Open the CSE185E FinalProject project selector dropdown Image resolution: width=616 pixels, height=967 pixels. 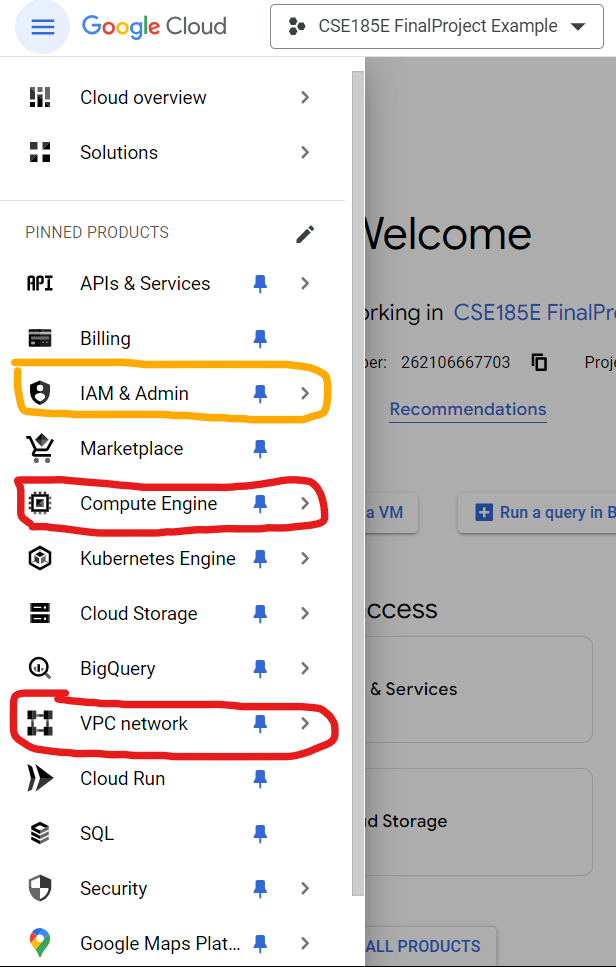click(x=436, y=27)
